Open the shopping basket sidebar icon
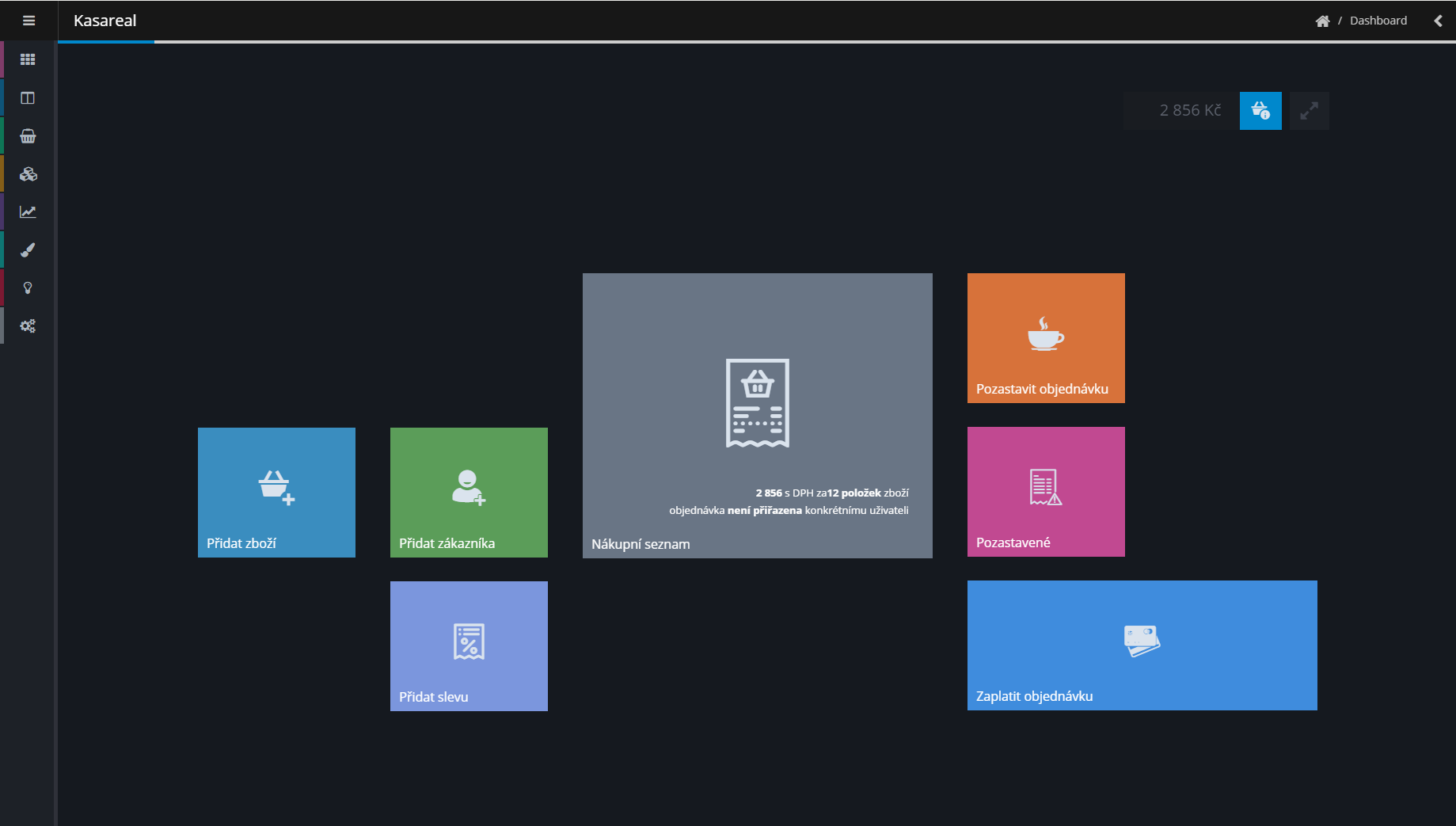The image size is (1456, 826). [28, 136]
